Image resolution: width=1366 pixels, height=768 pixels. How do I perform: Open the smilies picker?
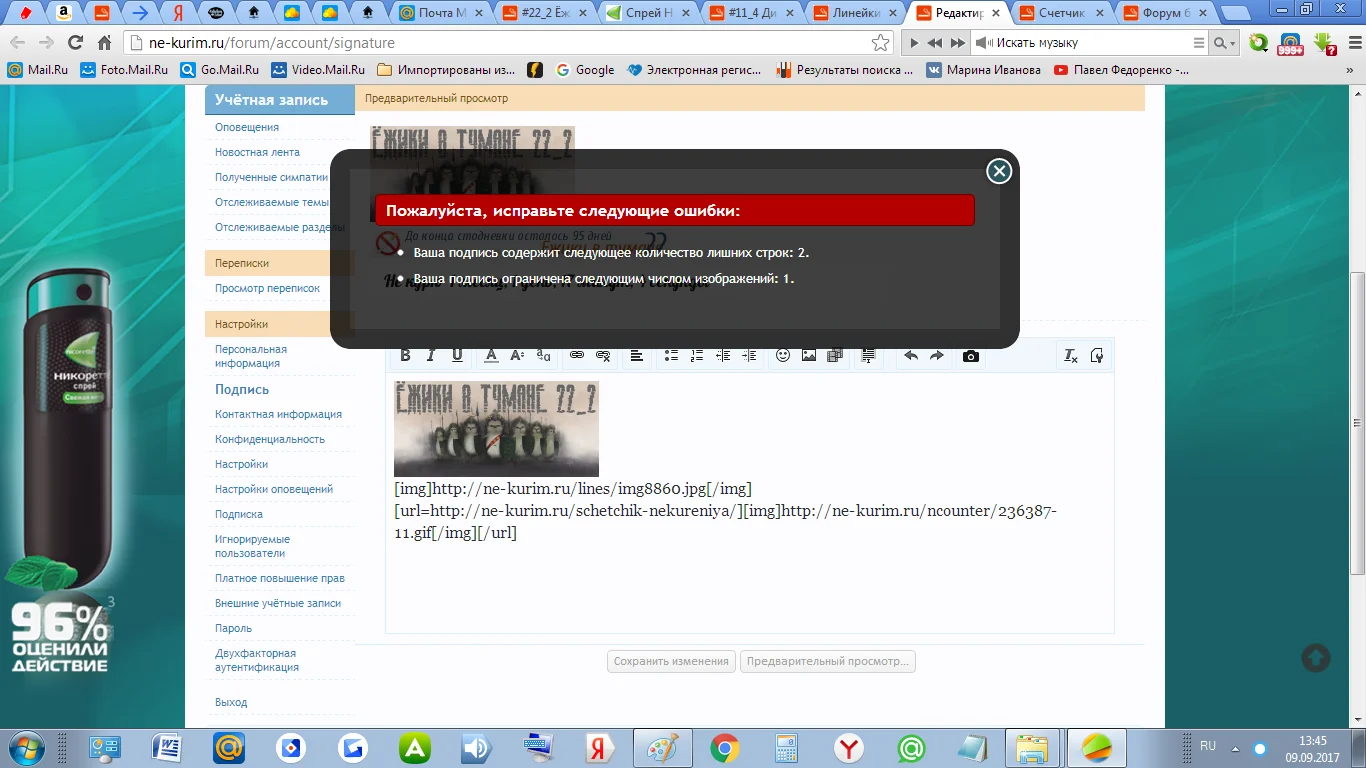coord(783,355)
